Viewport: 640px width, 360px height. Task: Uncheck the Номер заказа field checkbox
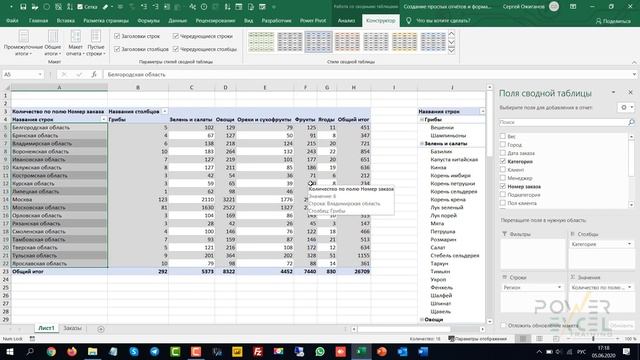point(503,186)
